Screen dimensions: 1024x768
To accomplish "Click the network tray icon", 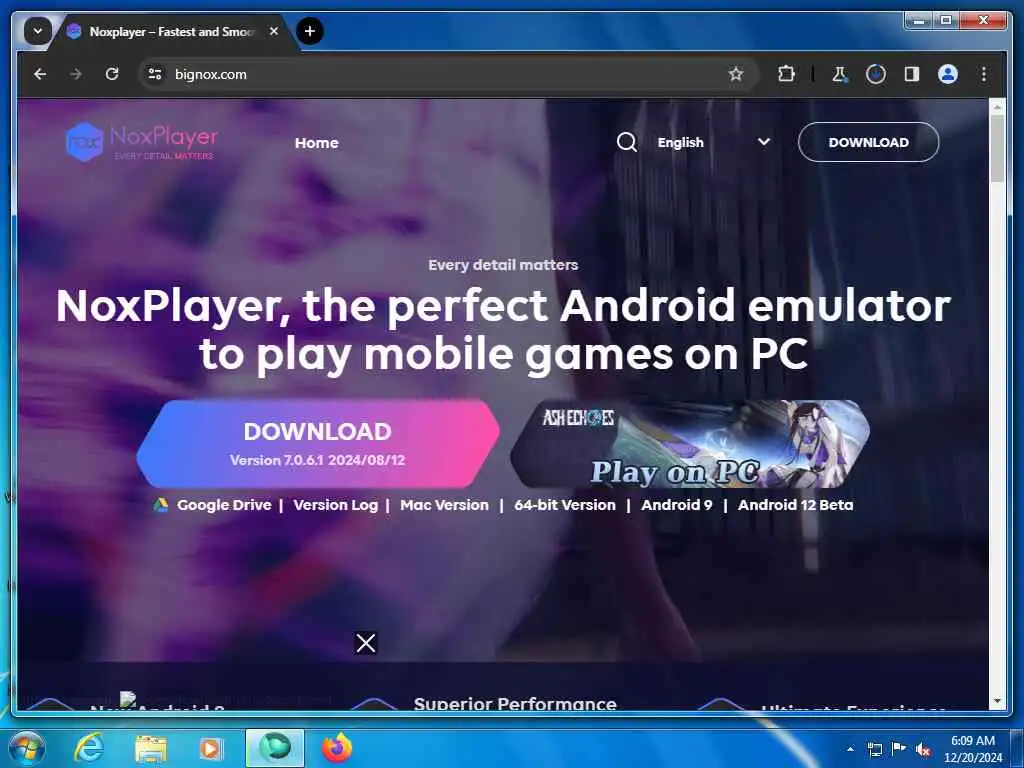I will point(874,749).
